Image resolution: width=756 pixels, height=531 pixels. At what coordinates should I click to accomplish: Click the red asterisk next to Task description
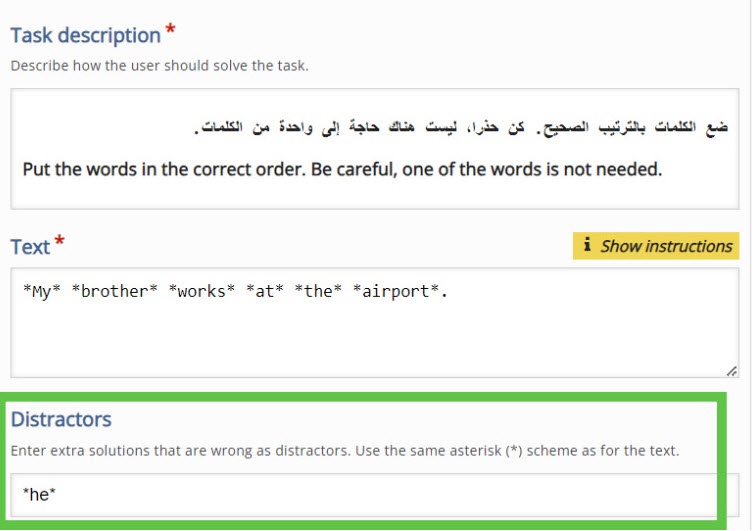(x=171, y=30)
